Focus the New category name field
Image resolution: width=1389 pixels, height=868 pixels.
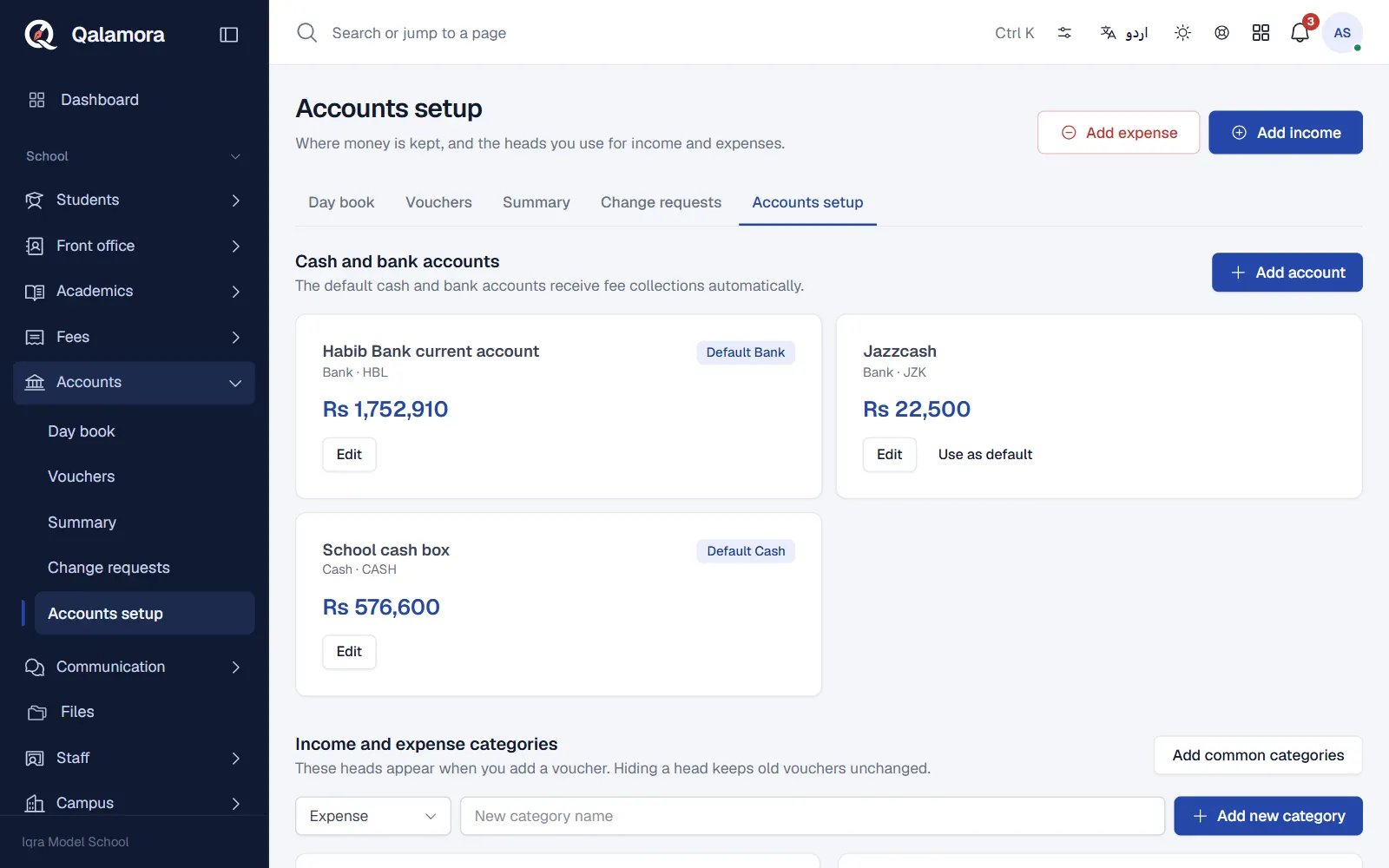tap(813, 816)
